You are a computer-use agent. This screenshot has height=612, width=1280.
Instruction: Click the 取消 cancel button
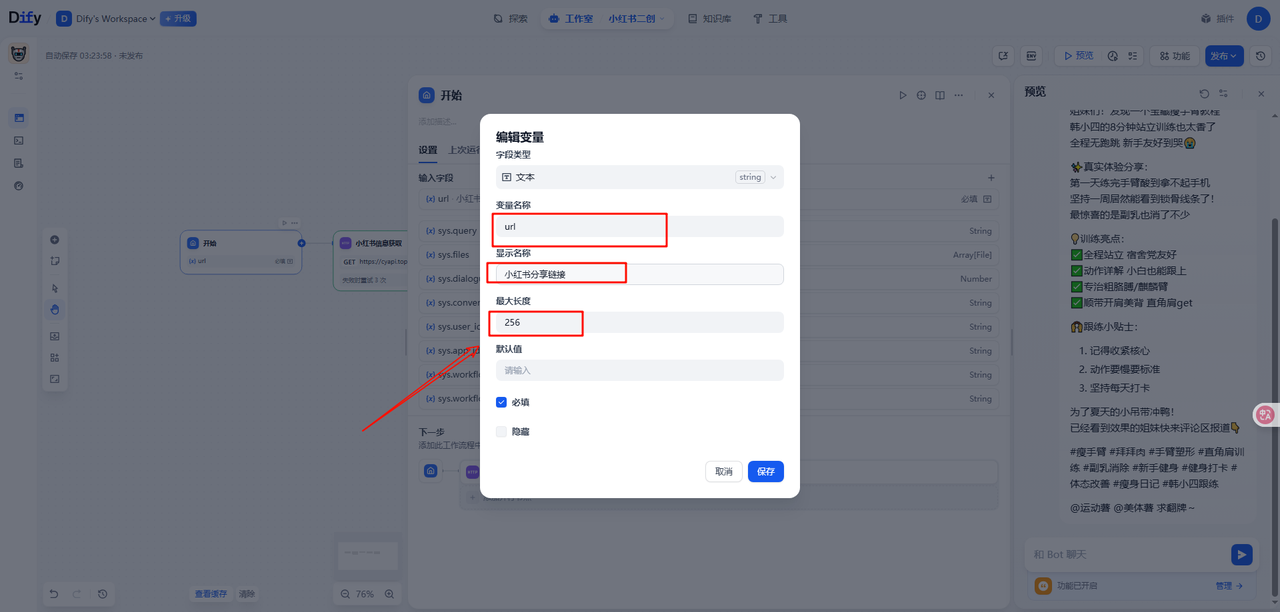(723, 471)
